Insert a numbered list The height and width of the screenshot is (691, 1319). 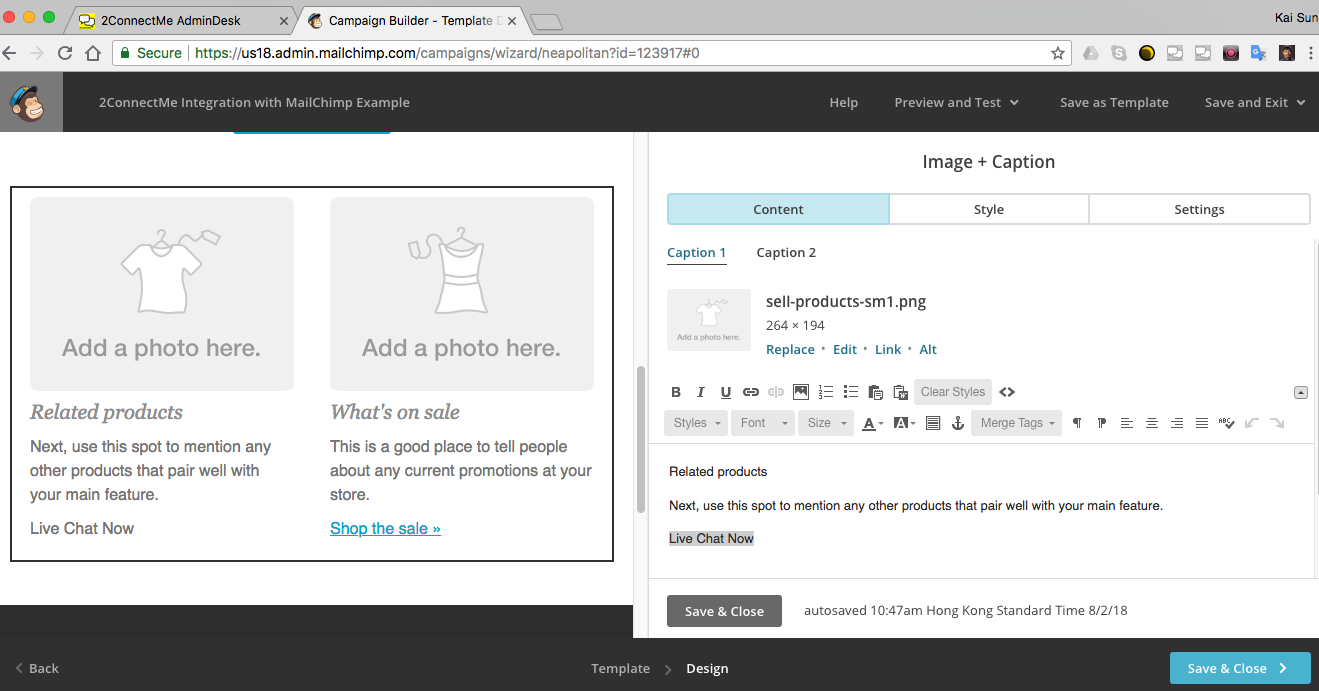(x=826, y=392)
